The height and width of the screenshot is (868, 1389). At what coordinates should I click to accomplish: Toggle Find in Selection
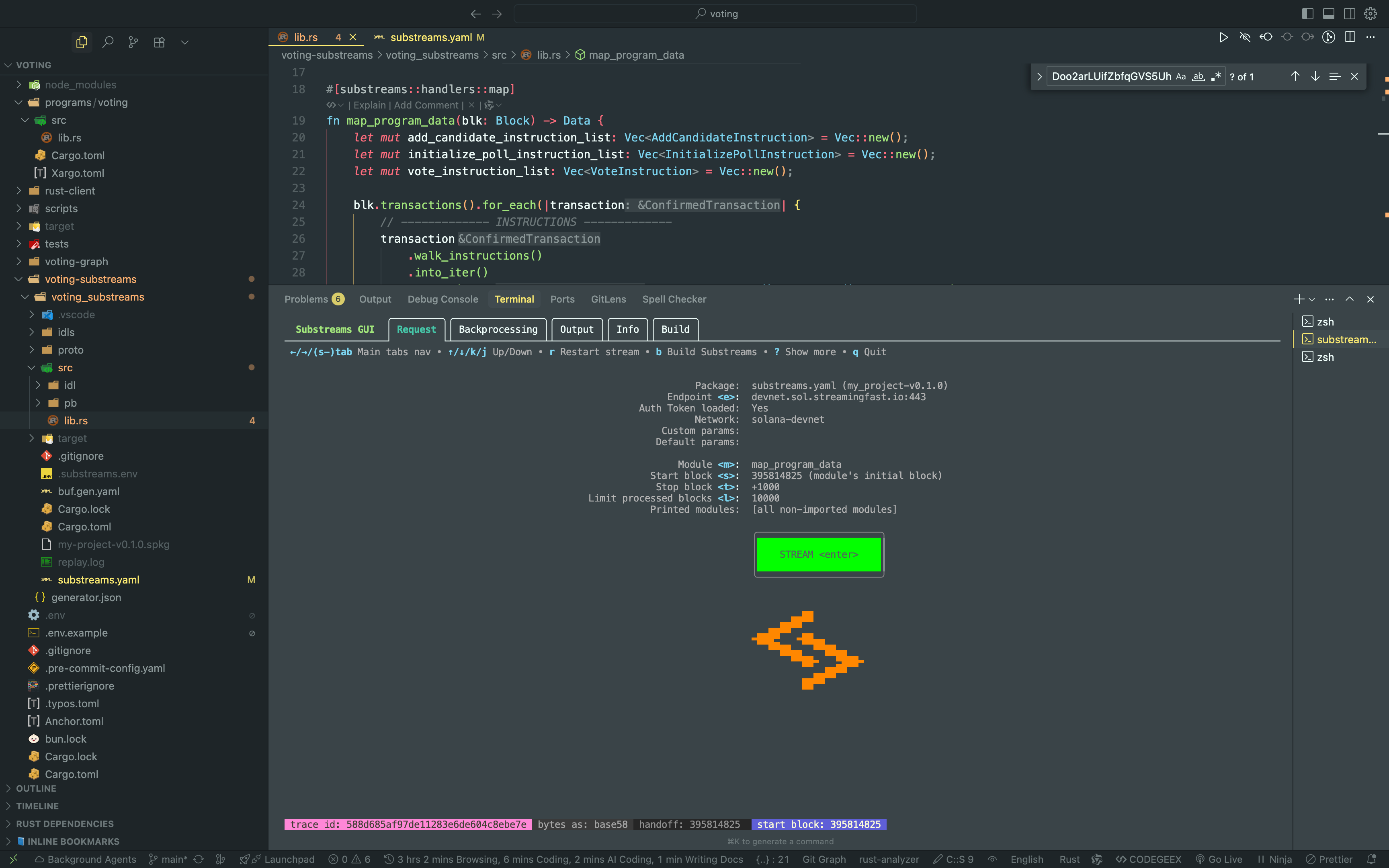(1334, 76)
